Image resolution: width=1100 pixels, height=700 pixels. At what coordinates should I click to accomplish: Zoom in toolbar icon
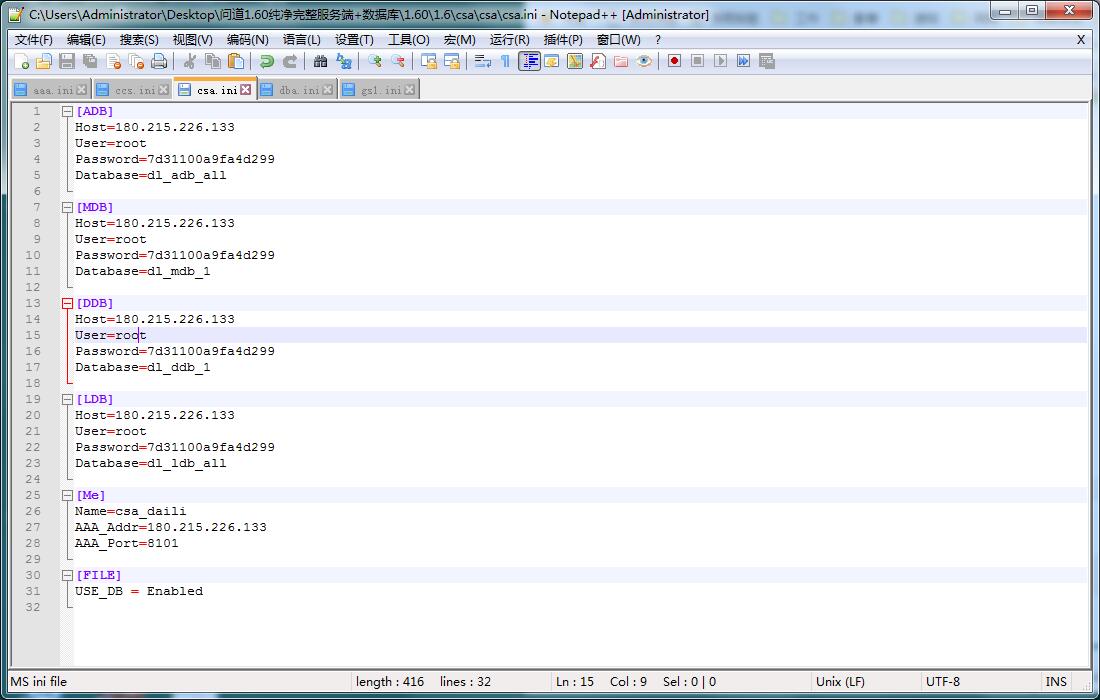(x=375, y=62)
